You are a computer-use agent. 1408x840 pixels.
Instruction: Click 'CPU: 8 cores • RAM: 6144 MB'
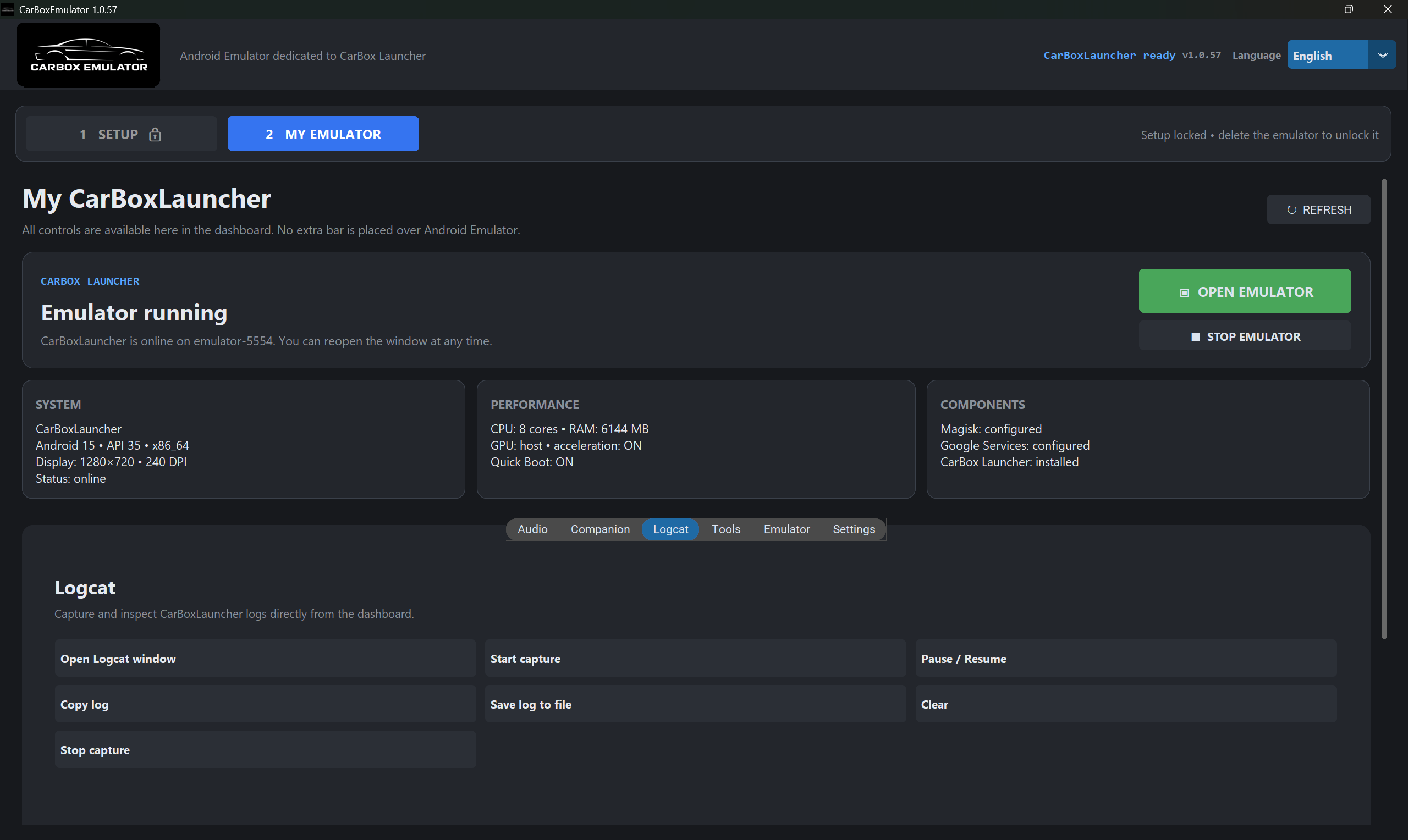[570, 428]
